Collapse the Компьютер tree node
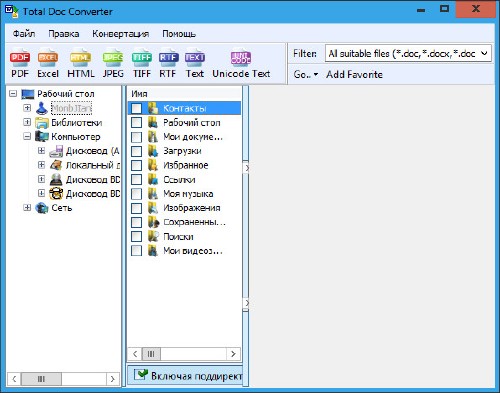 coord(27,136)
